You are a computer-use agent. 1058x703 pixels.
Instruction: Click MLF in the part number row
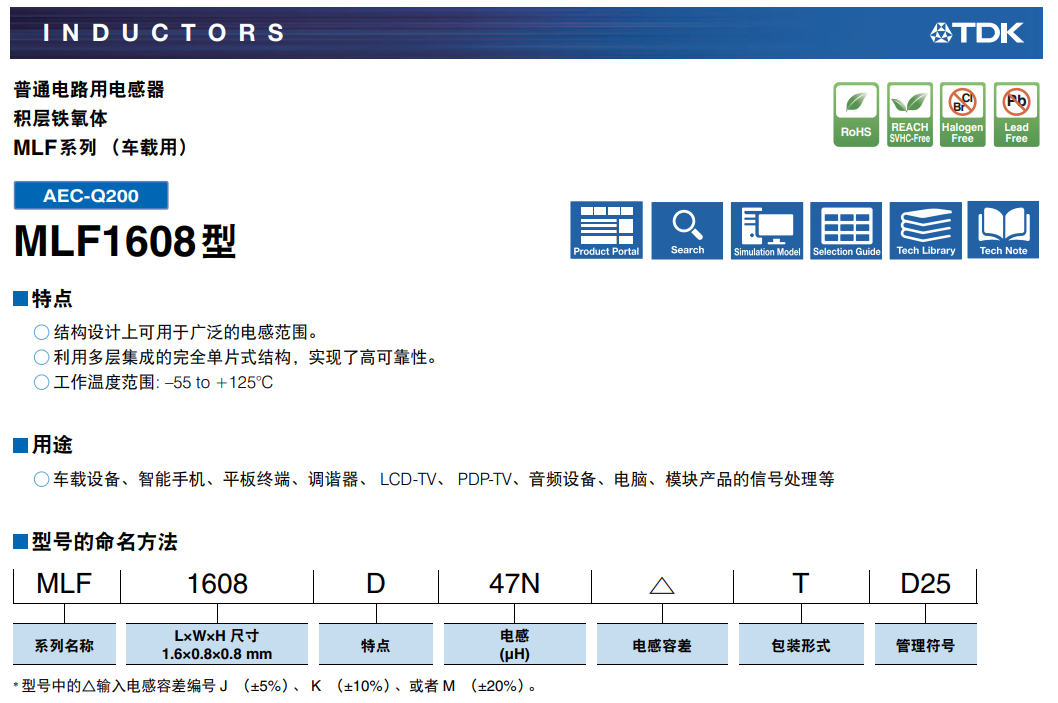(x=64, y=584)
